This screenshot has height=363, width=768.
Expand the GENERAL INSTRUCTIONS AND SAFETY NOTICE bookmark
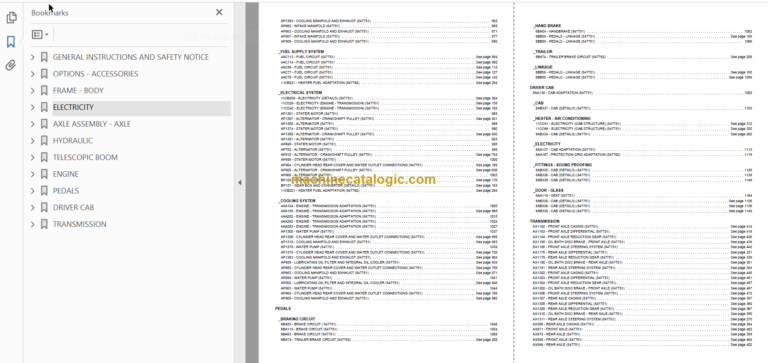coord(33,57)
